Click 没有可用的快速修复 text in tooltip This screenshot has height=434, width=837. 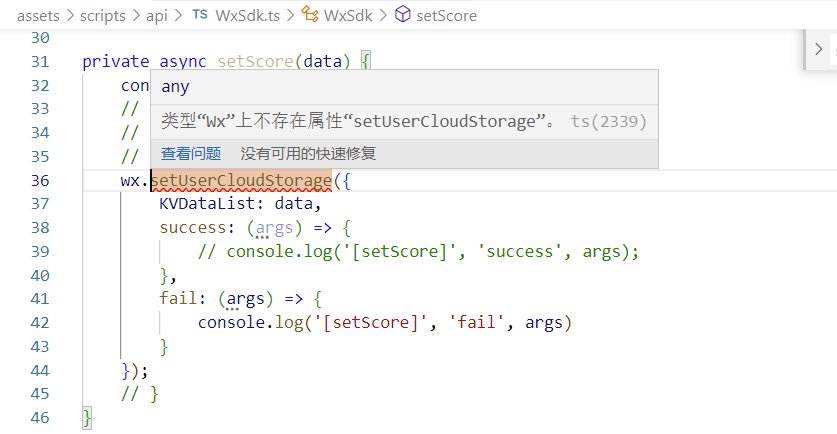[x=308, y=154]
